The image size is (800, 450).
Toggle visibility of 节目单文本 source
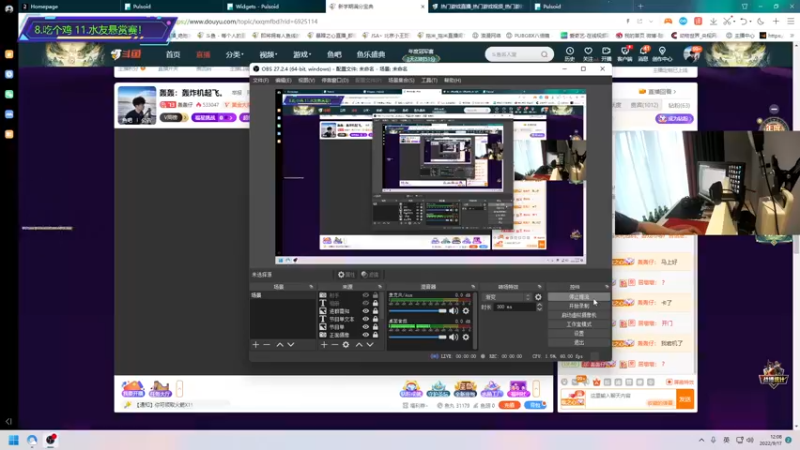[x=365, y=319]
